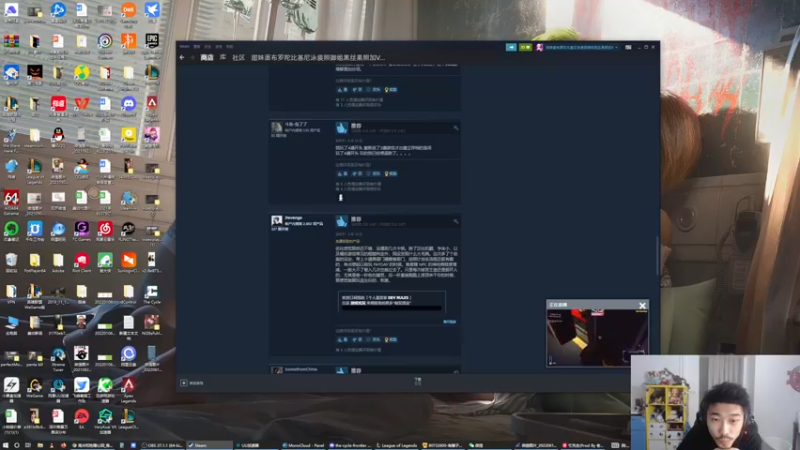The width and height of the screenshot is (800, 450).
Task: Click the 奖励 award button on the second review
Action: click(x=391, y=173)
